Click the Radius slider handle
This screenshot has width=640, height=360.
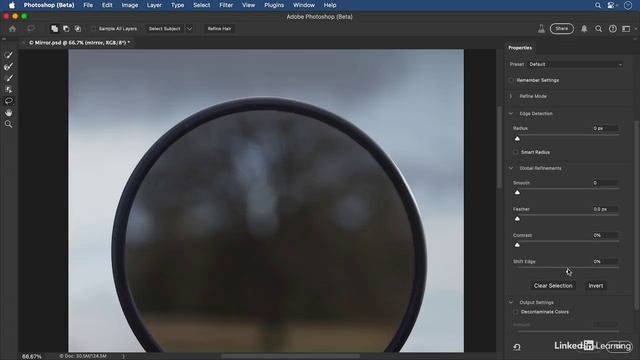pyautogui.click(x=517, y=139)
